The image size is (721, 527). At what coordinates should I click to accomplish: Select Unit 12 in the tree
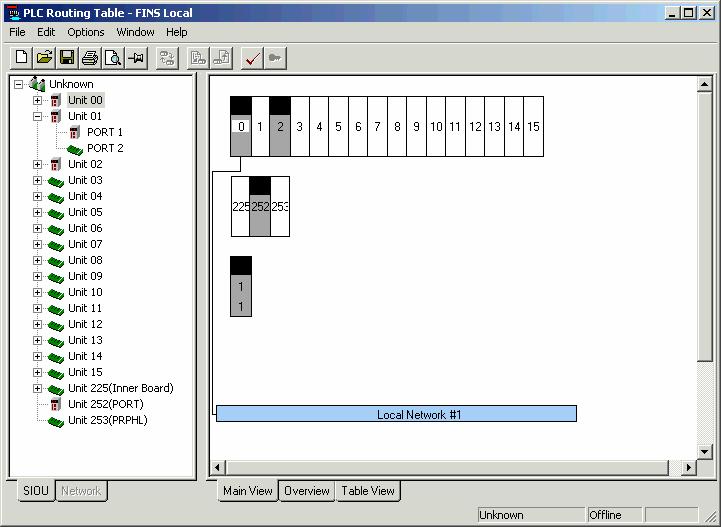[x=85, y=324]
